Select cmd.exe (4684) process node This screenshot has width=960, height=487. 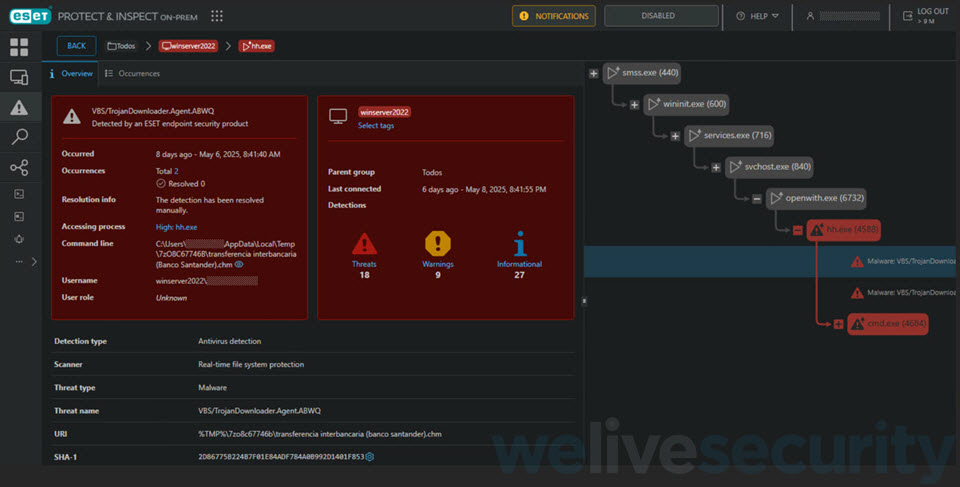[x=888, y=323]
